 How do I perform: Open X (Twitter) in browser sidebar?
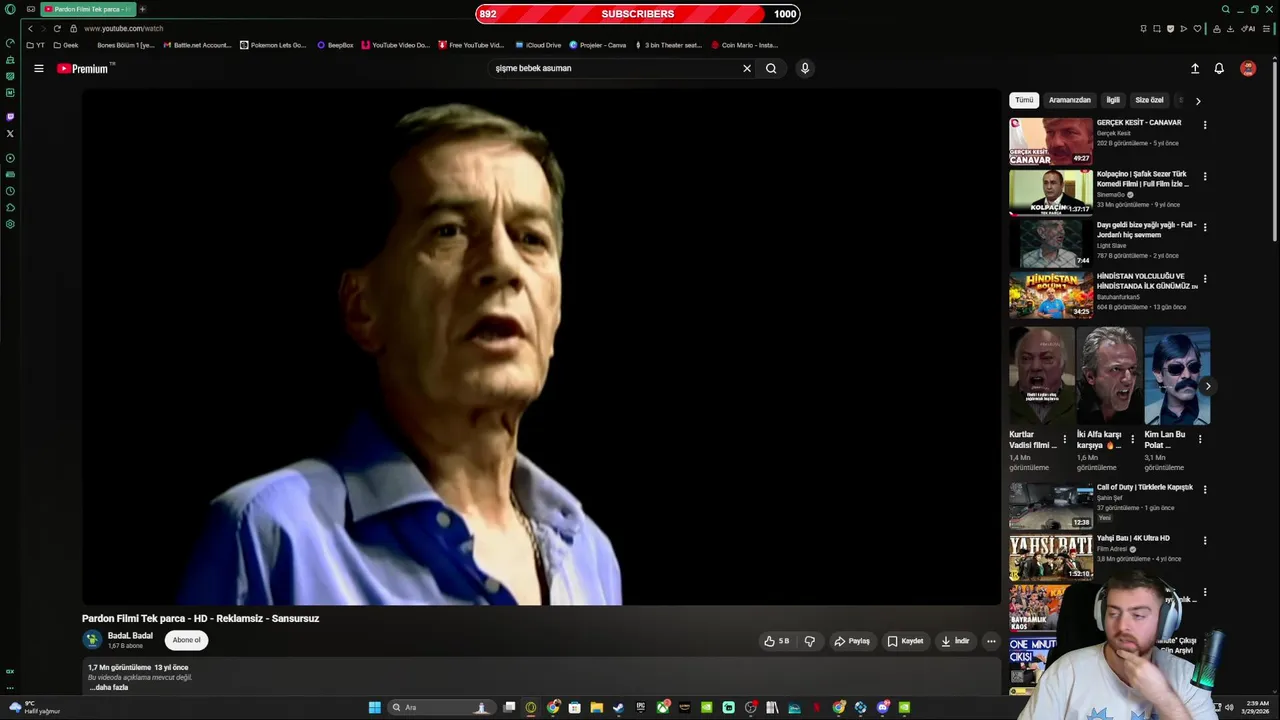10,133
